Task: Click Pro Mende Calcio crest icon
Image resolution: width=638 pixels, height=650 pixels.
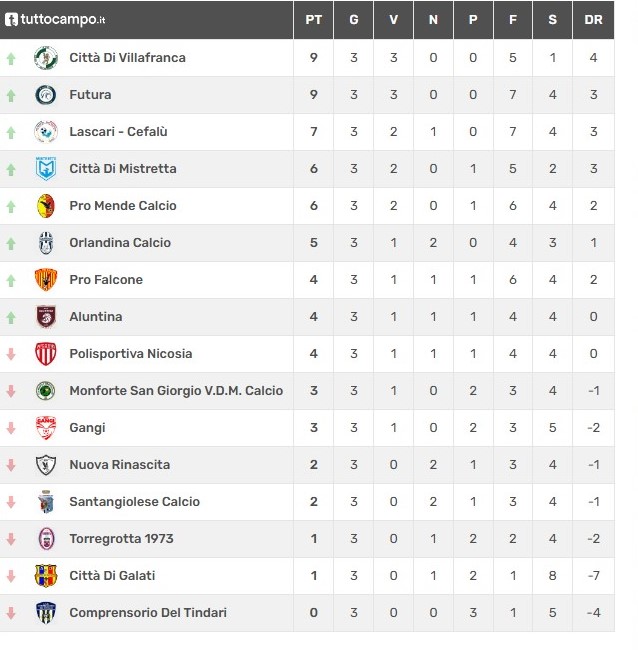Action: click(46, 206)
